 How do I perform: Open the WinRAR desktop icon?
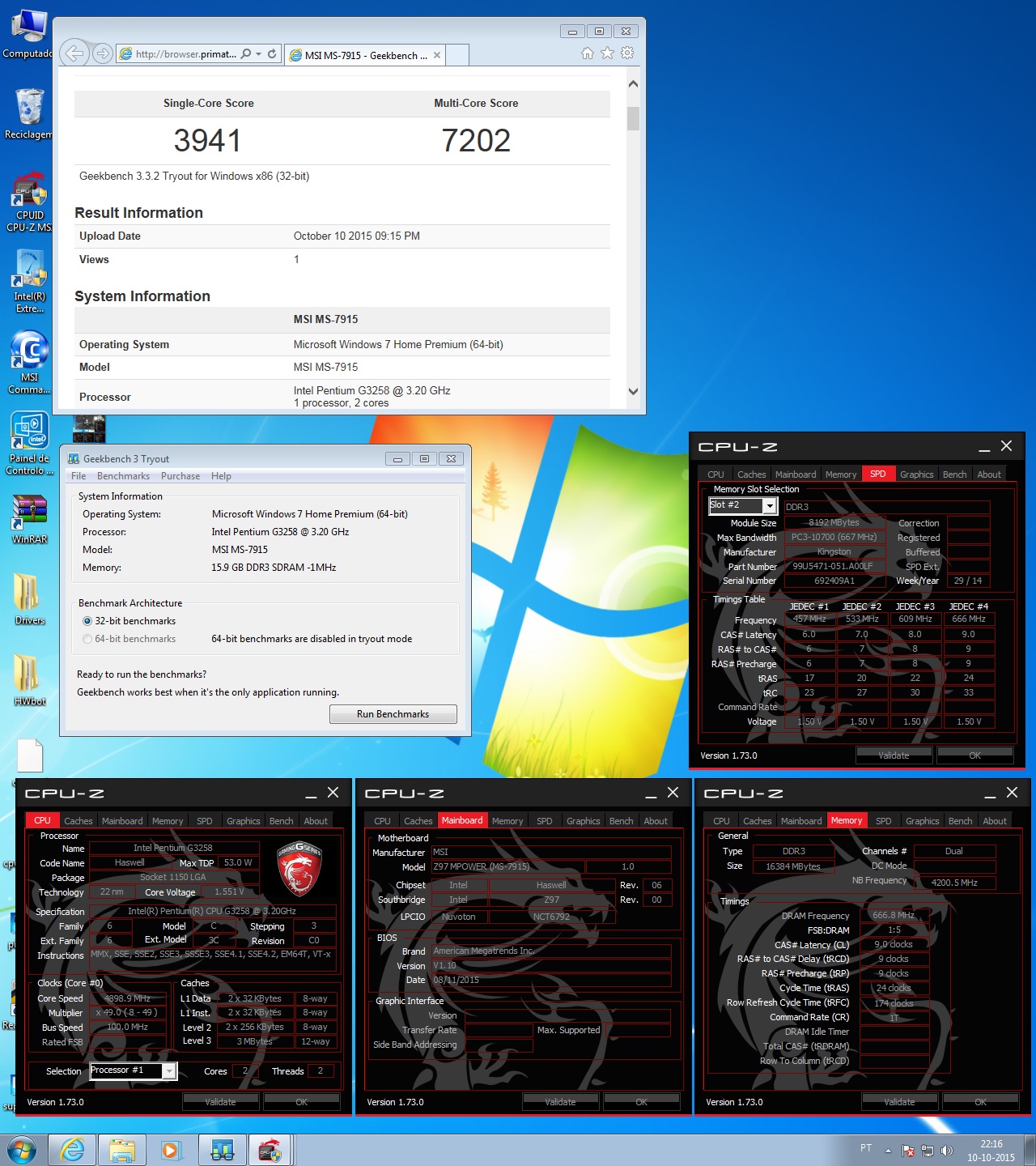click(x=29, y=518)
